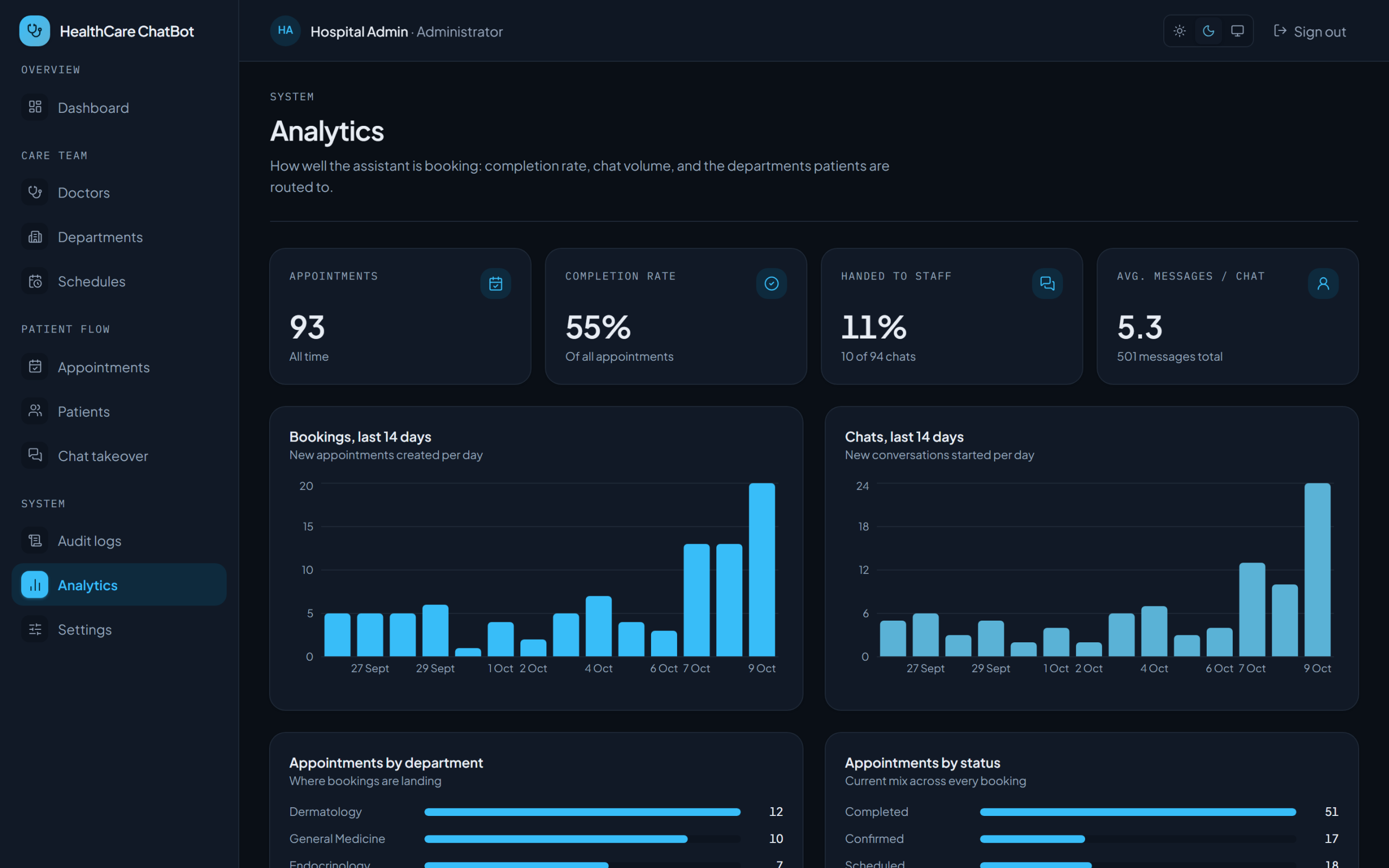1389x868 pixels.
Task: Click the "Dermatology" department label
Action: 326,812
